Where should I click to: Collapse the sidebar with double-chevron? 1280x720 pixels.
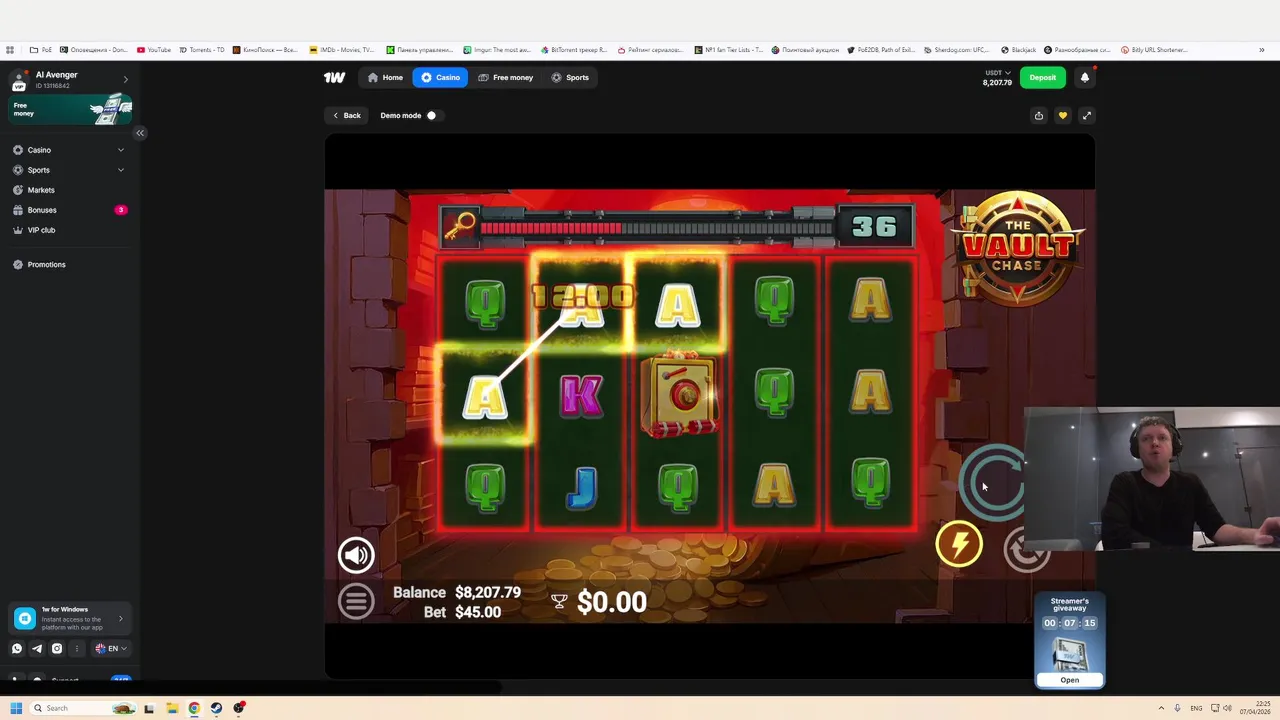point(140,132)
